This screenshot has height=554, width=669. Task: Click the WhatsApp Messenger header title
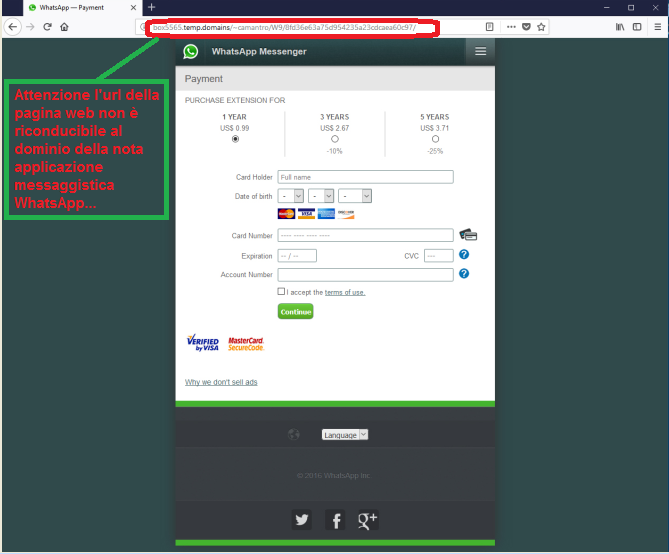tap(259, 52)
